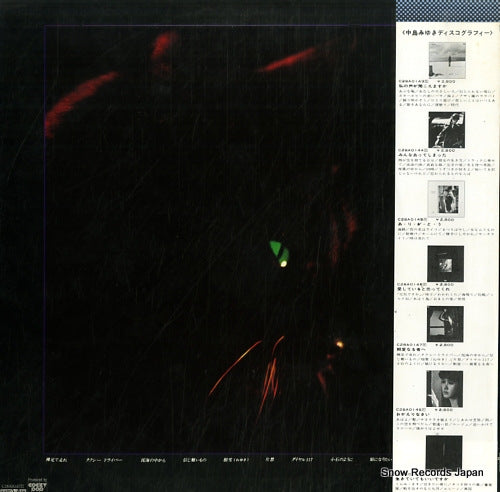This screenshot has width=500, height=492.
Task: Select the track title 根雪(ねゆき)
Action: (236, 460)
